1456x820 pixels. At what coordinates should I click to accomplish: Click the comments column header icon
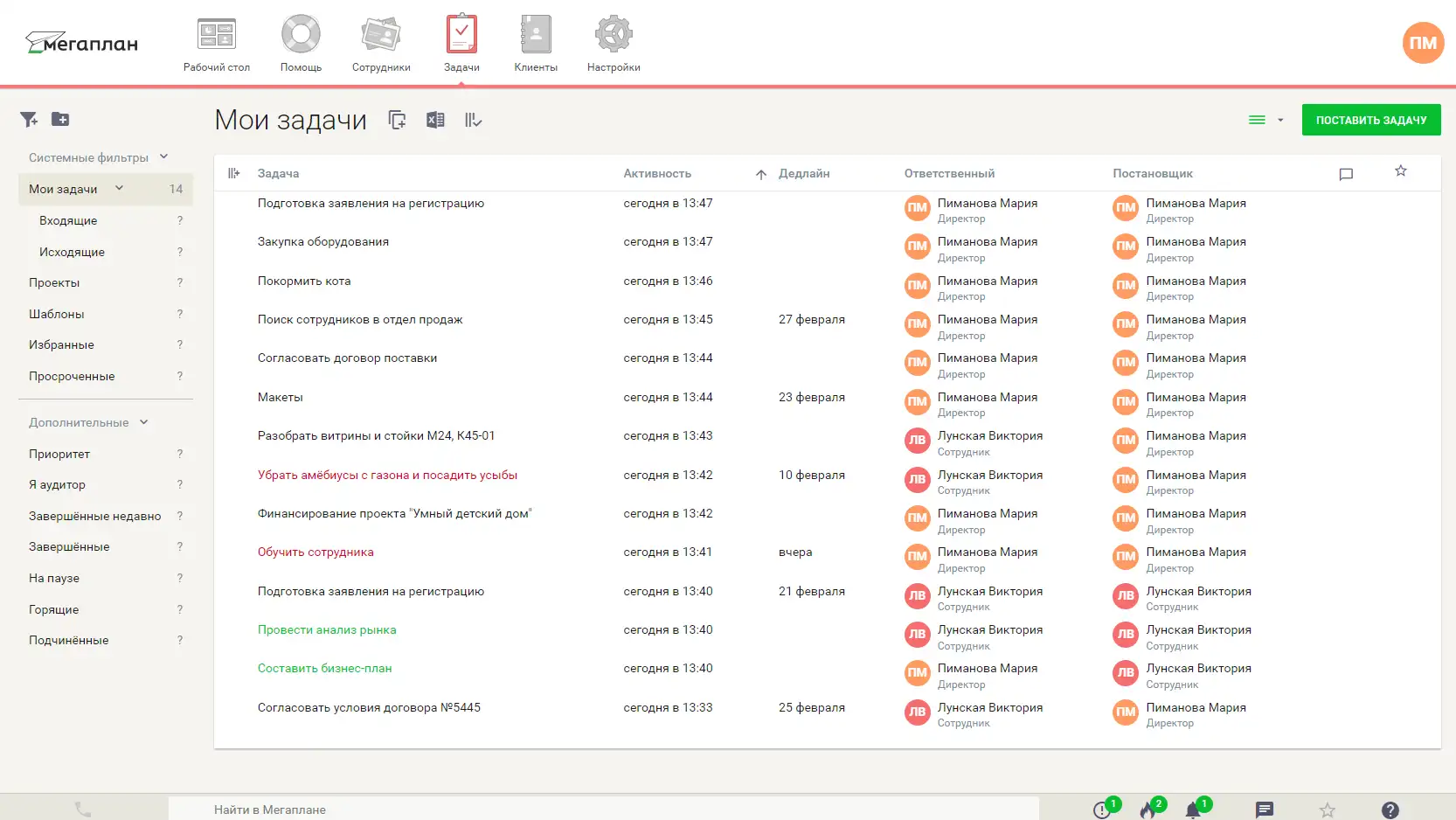pyautogui.click(x=1346, y=174)
